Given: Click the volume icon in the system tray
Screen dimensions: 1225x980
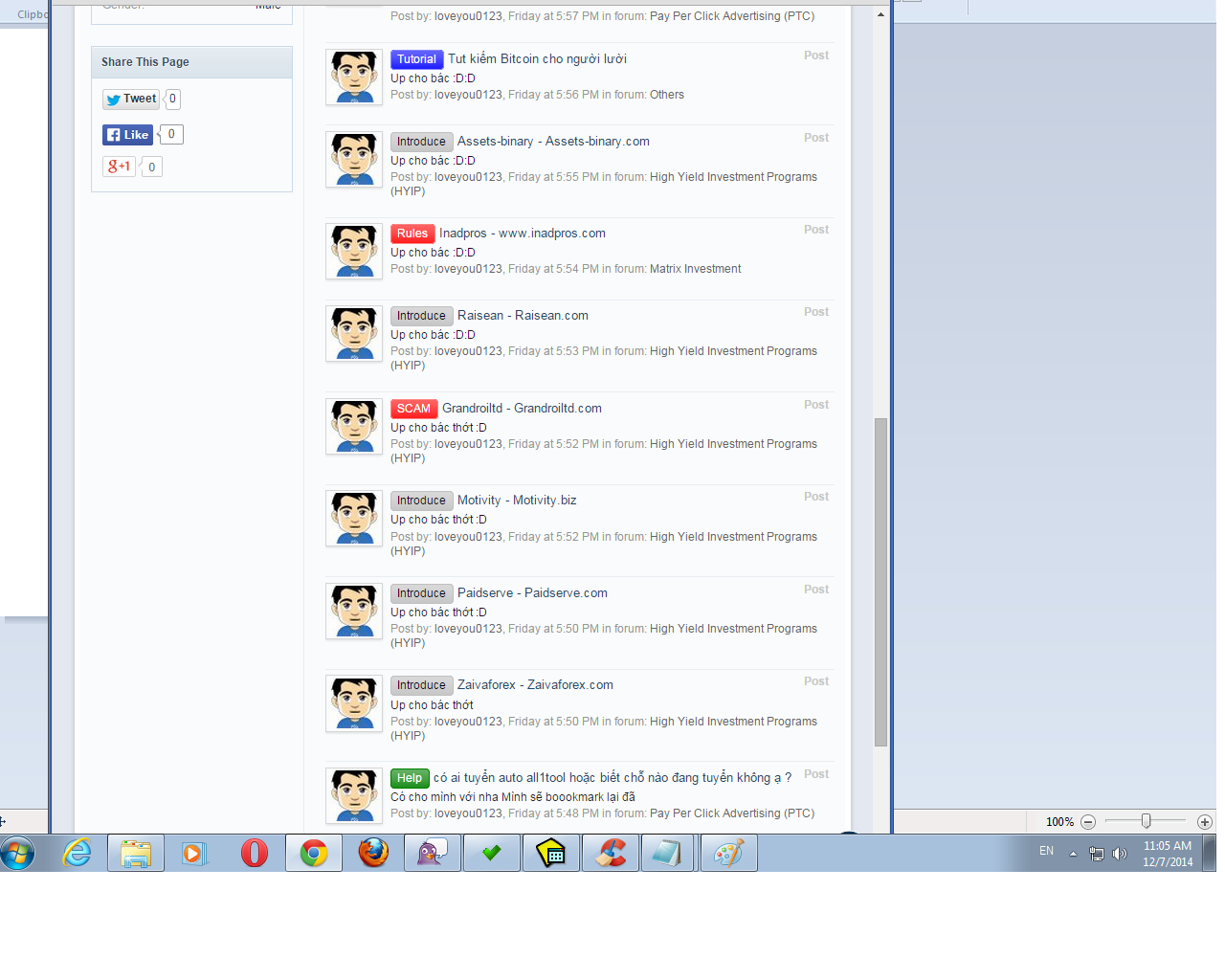Looking at the screenshot, I should tap(1121, 852).
